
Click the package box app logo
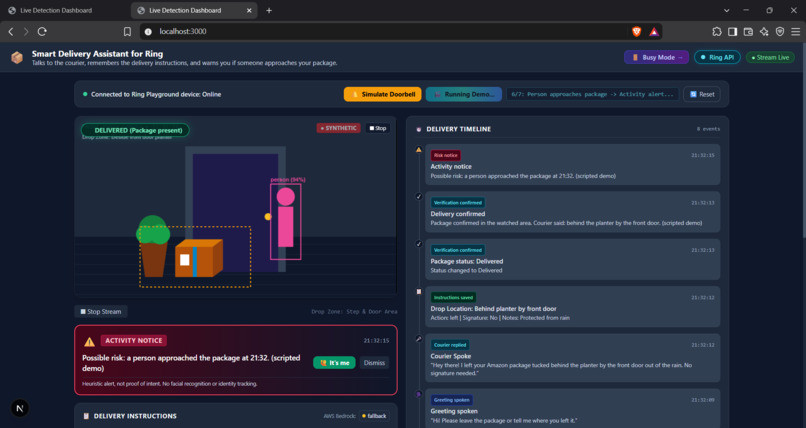(x=17, y=58)
